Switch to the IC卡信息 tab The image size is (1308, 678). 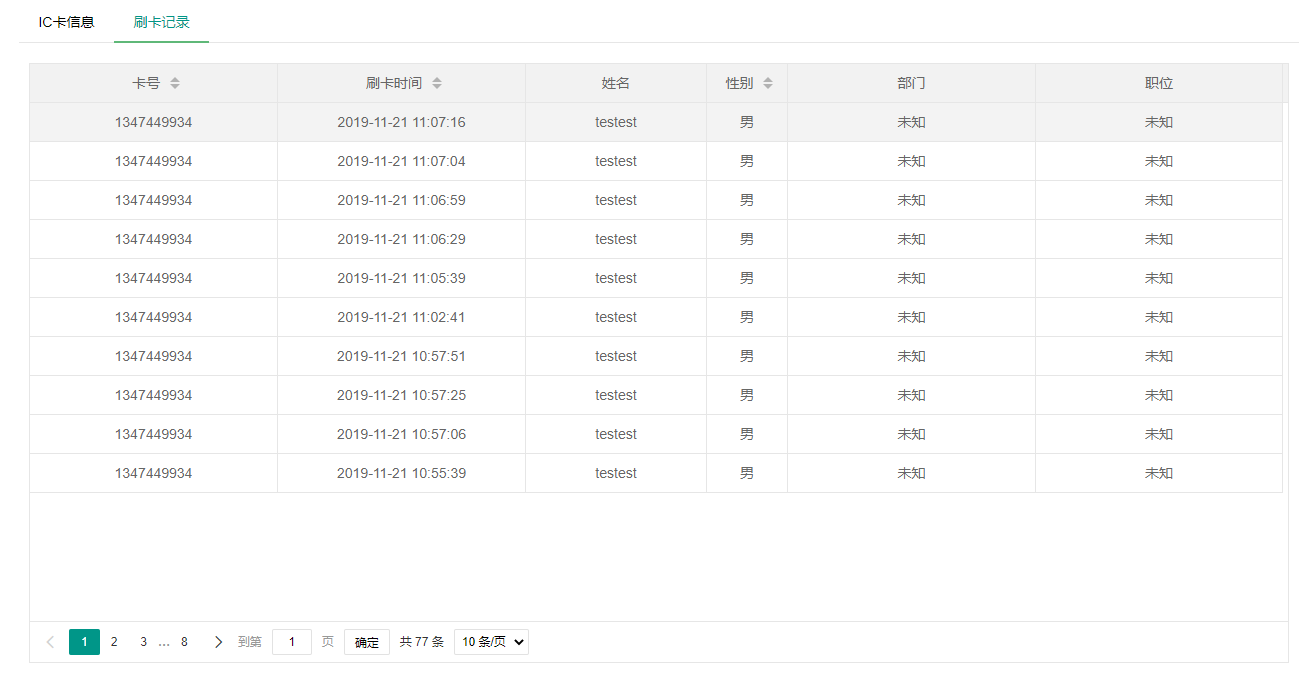point(66,22)
